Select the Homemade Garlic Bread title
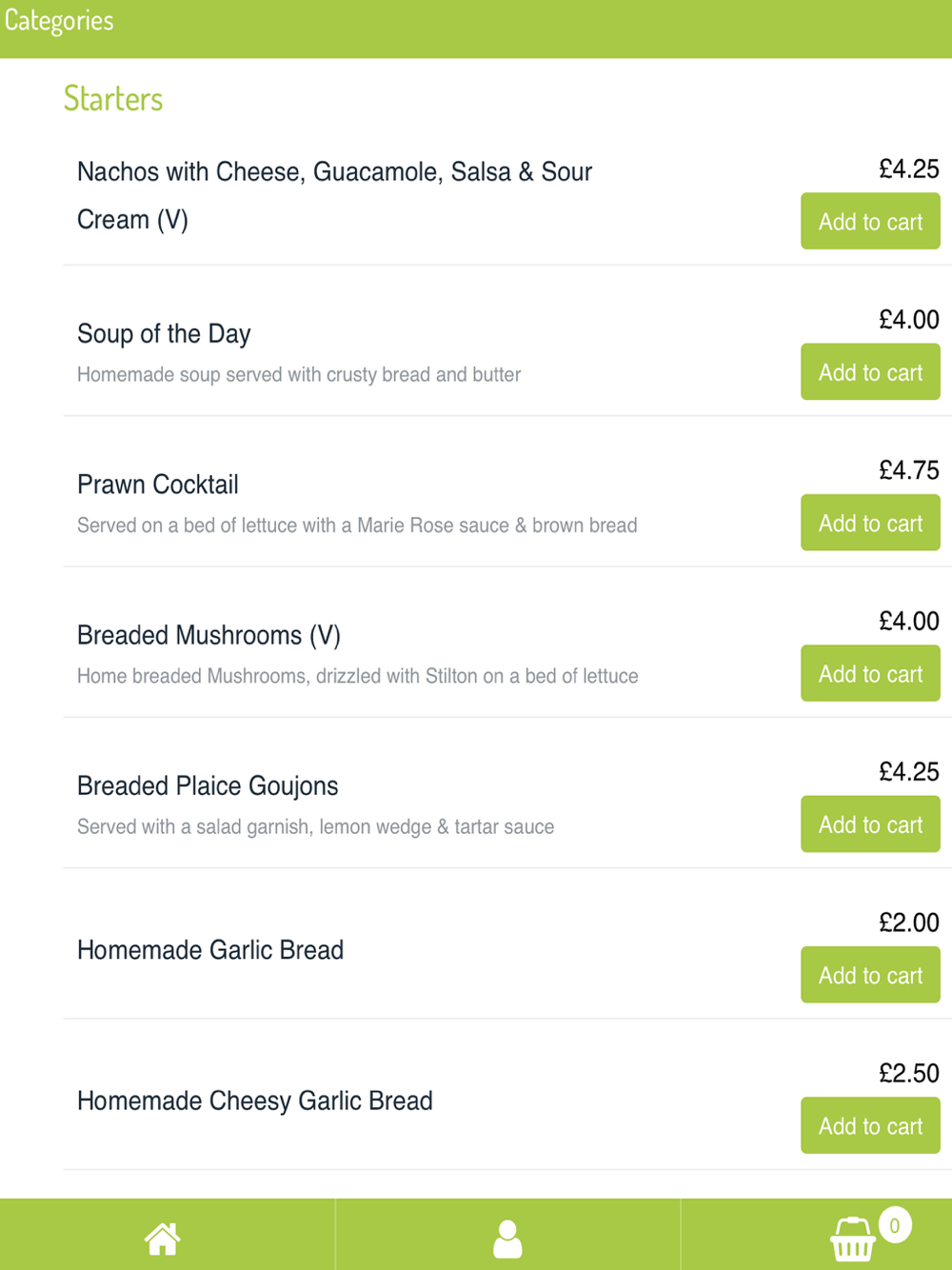The width and height of the screenshot is (952, 1270). coord(210,950)
